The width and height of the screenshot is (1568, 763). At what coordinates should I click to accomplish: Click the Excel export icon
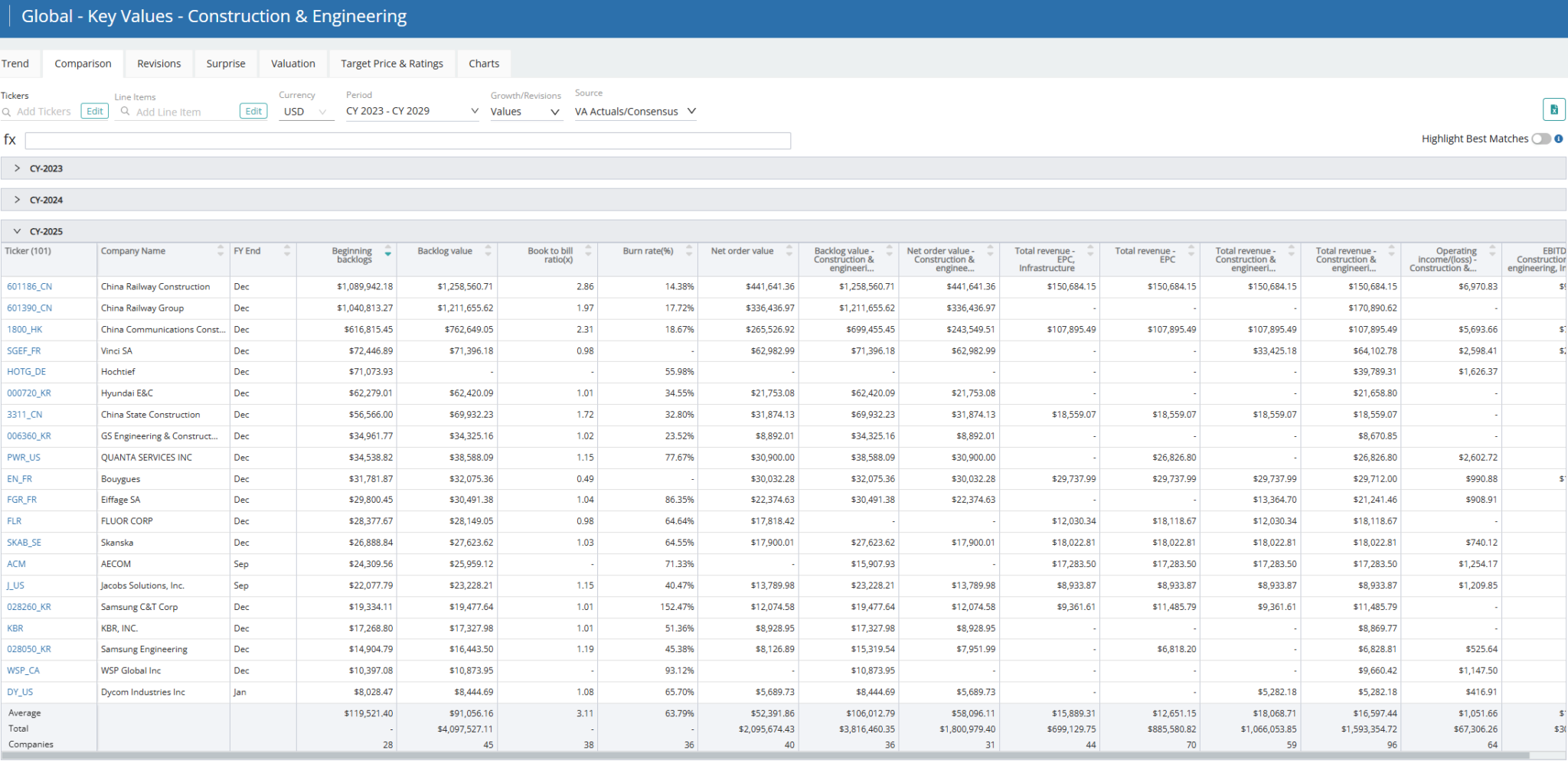(x=1553, y=109)
